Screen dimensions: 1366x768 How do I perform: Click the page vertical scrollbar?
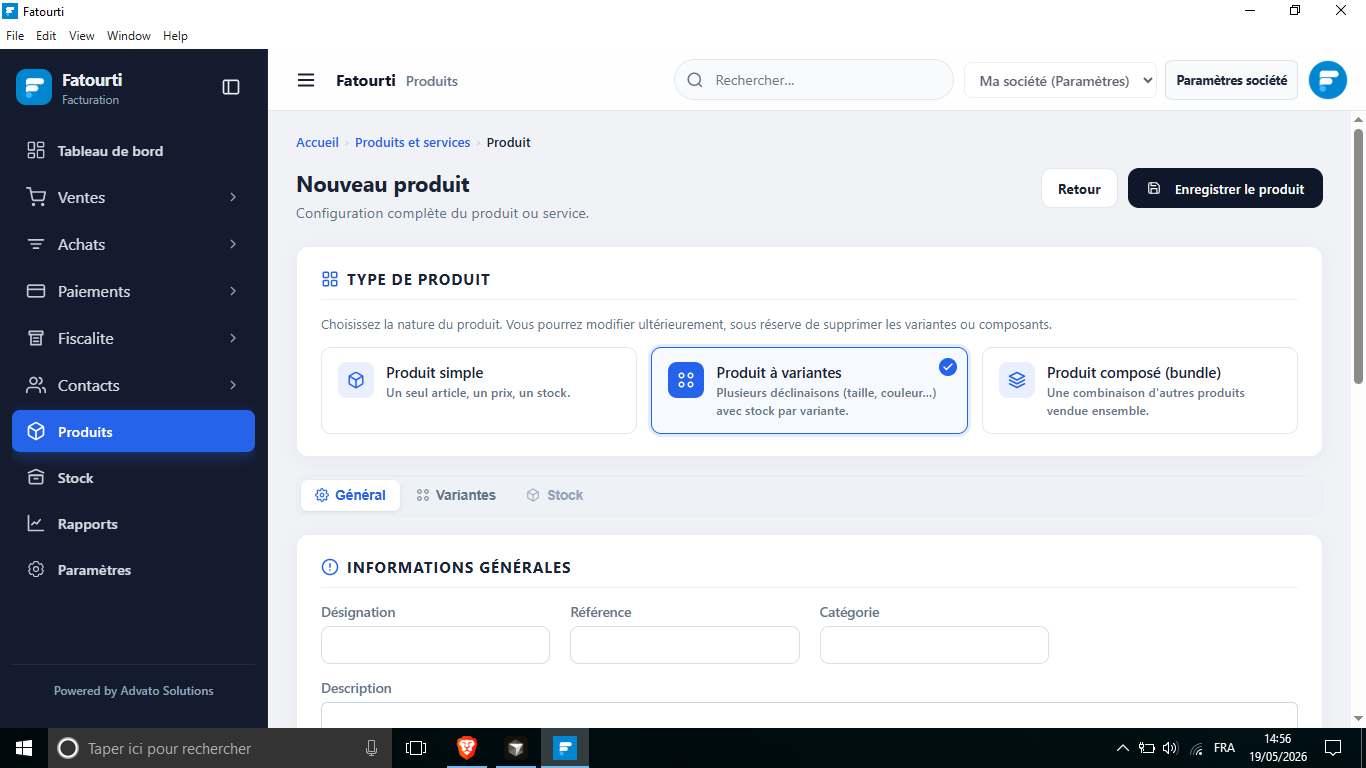pos(1358,256)
